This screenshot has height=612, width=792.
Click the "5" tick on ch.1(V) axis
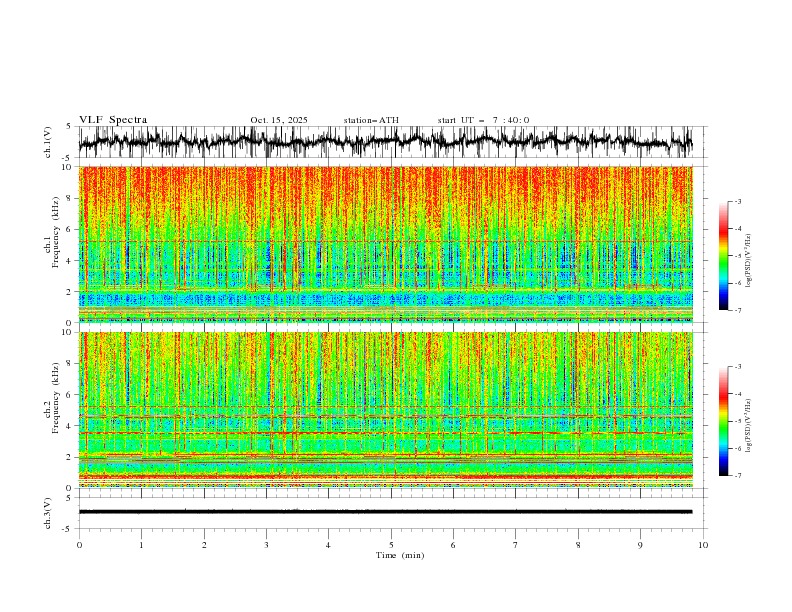pos(68,127)
